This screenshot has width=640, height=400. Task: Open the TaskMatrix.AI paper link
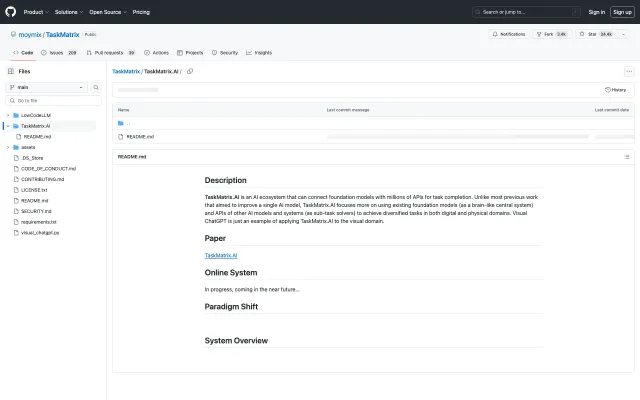tap(221, 256)
